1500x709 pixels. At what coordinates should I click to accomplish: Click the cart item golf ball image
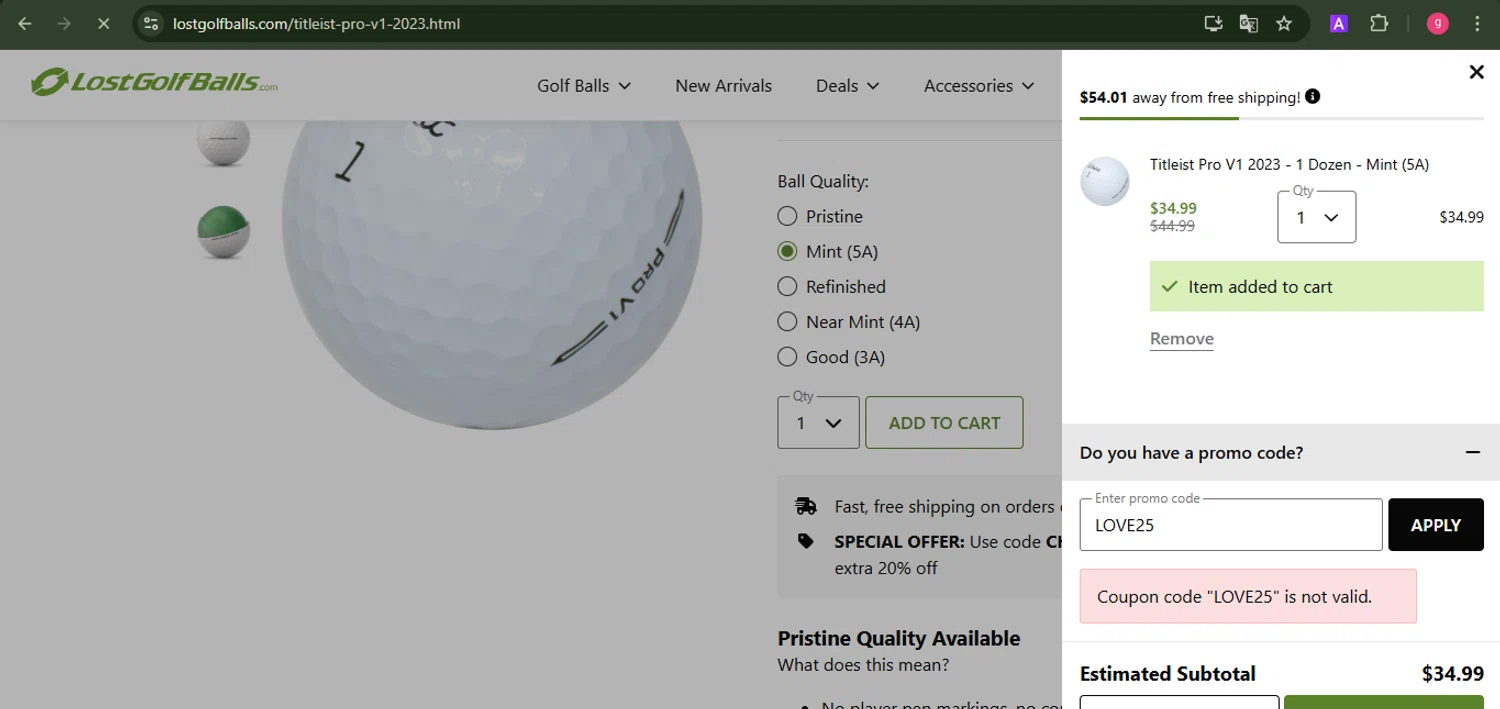coord(1105,181)
